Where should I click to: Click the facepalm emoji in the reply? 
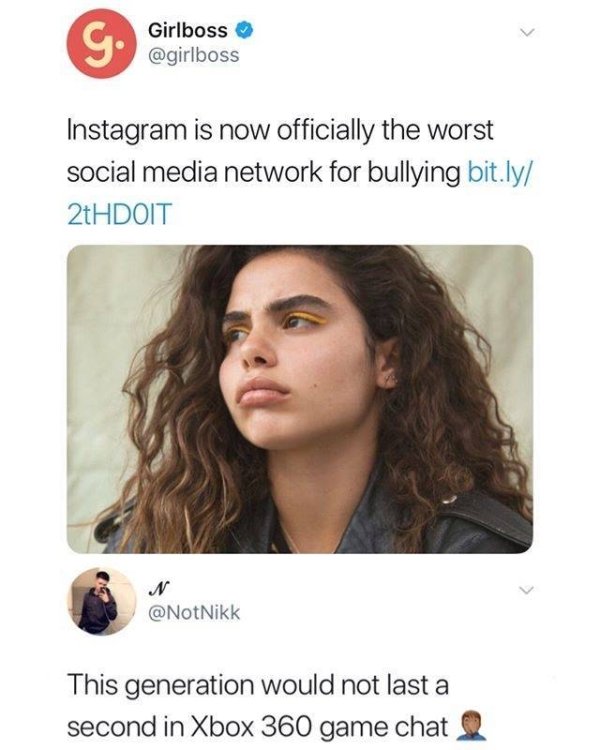pos(471,727)
